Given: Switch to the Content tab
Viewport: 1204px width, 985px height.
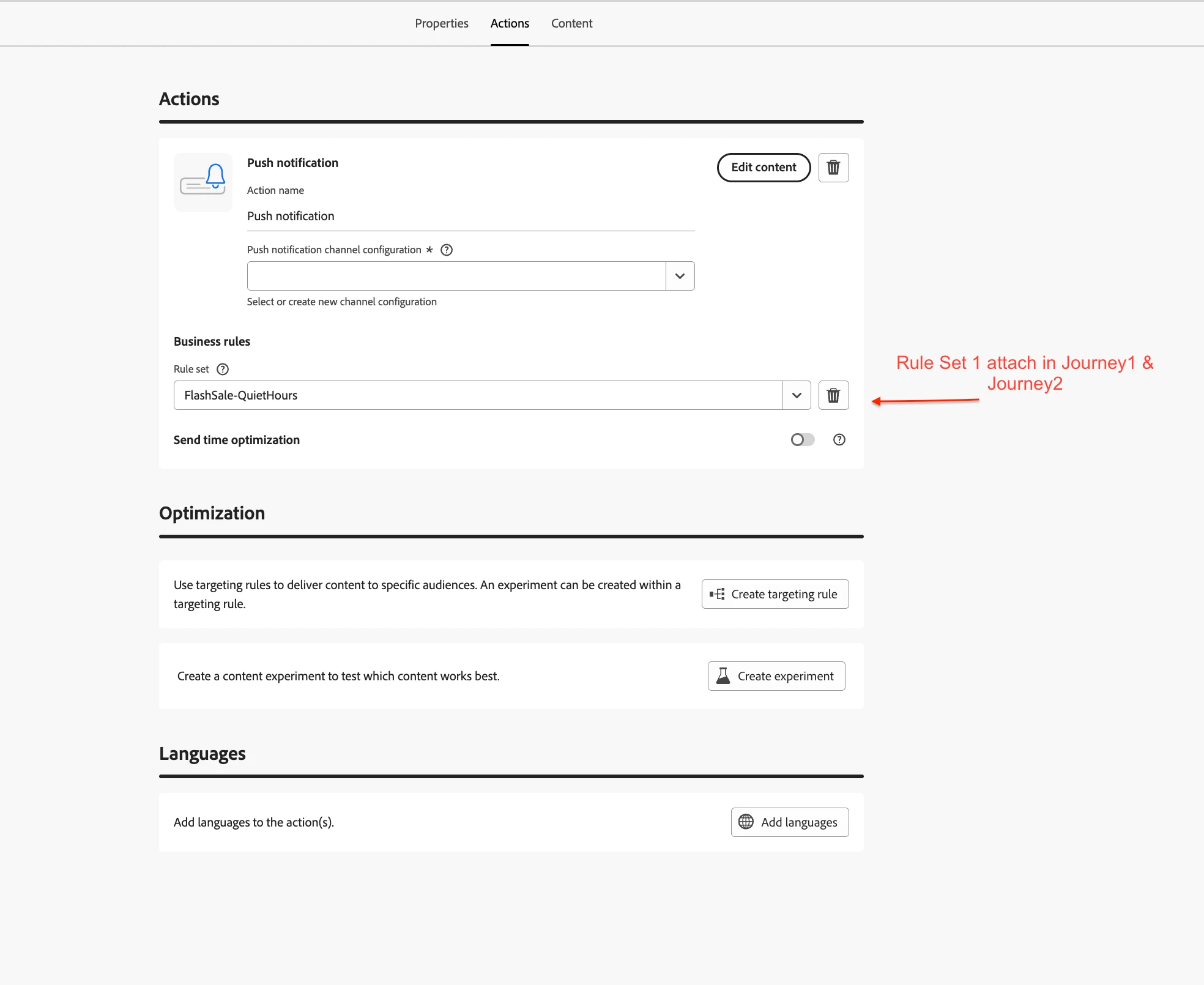Looking at the screenshot, I should point(571,23).
